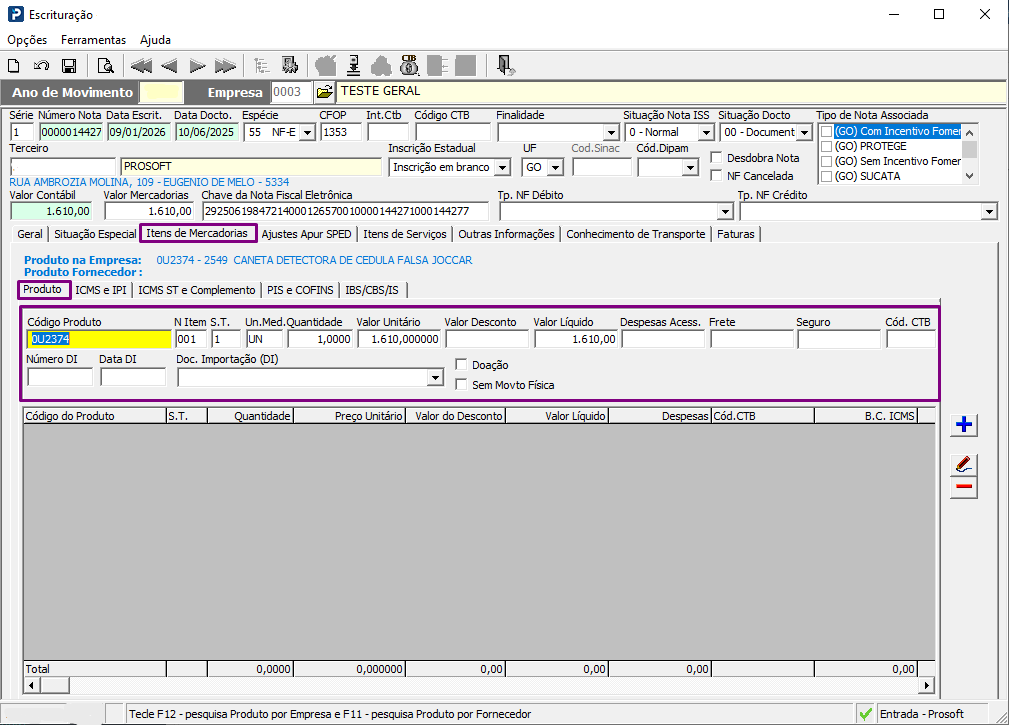Image resolution: width=1009 pixels, height=725 pixels.
Task: Check the NF Cancelada box
Action: coord(716,176)
